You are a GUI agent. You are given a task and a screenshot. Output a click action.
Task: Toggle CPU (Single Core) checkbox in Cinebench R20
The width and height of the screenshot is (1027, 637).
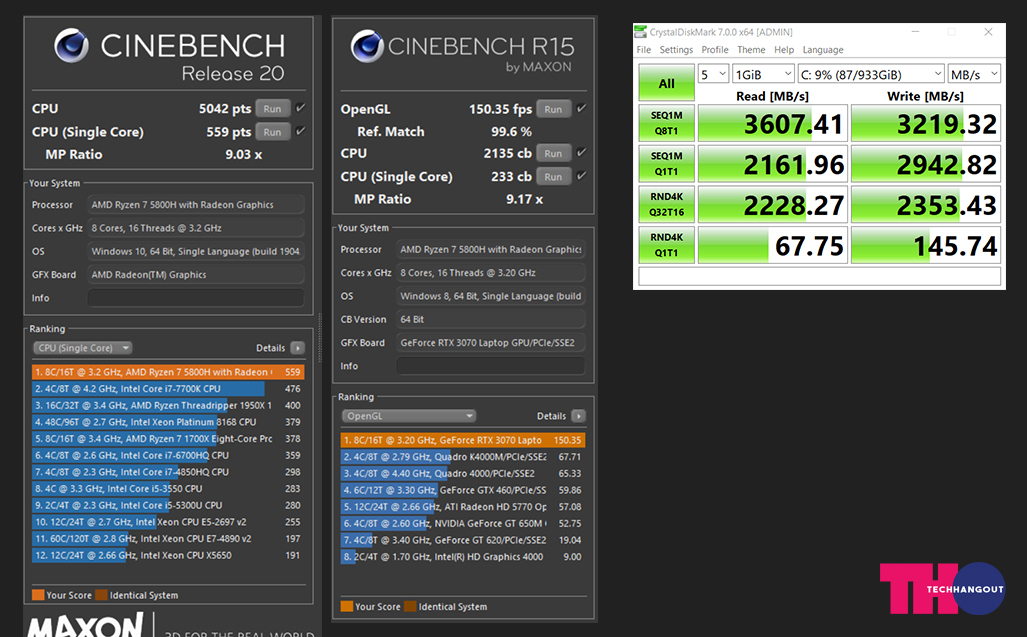click(x=301, y=131)
